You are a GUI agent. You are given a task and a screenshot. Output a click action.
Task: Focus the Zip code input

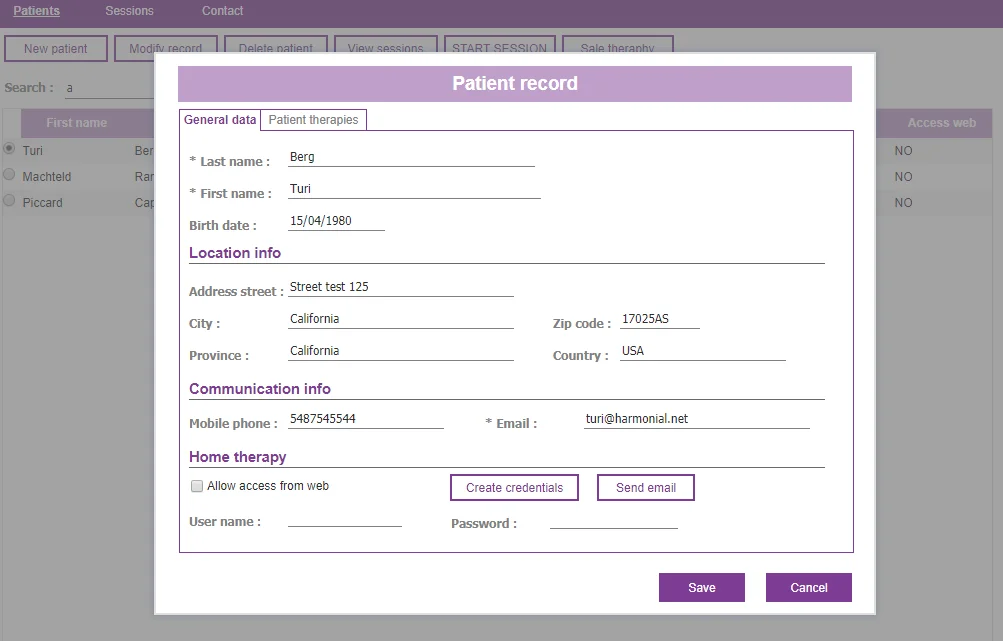coord(659,320)
